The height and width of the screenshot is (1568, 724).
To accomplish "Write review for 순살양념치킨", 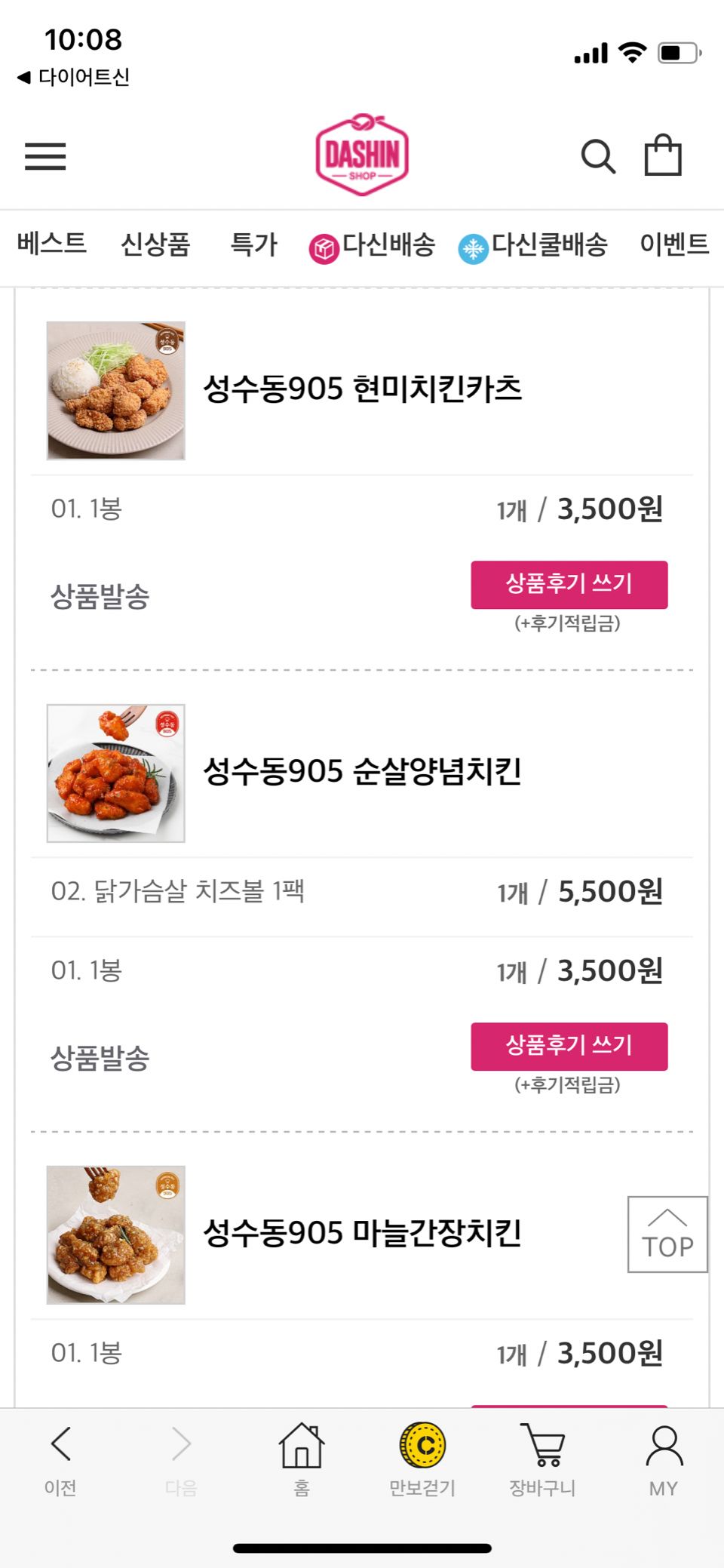I will [x=569, y=1046].
